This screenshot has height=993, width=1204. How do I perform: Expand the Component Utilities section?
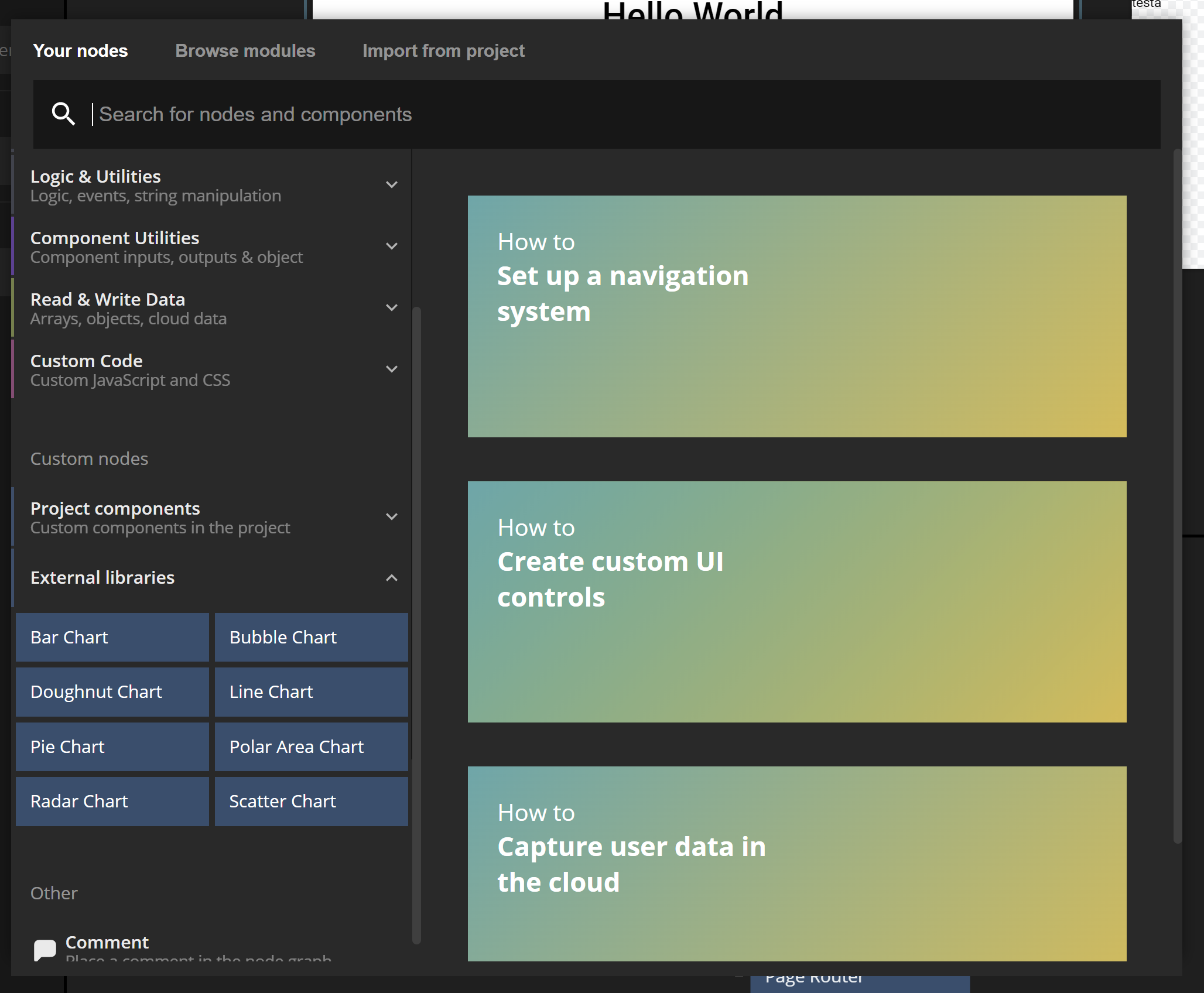pyautogui.click(x=391, y=246)
